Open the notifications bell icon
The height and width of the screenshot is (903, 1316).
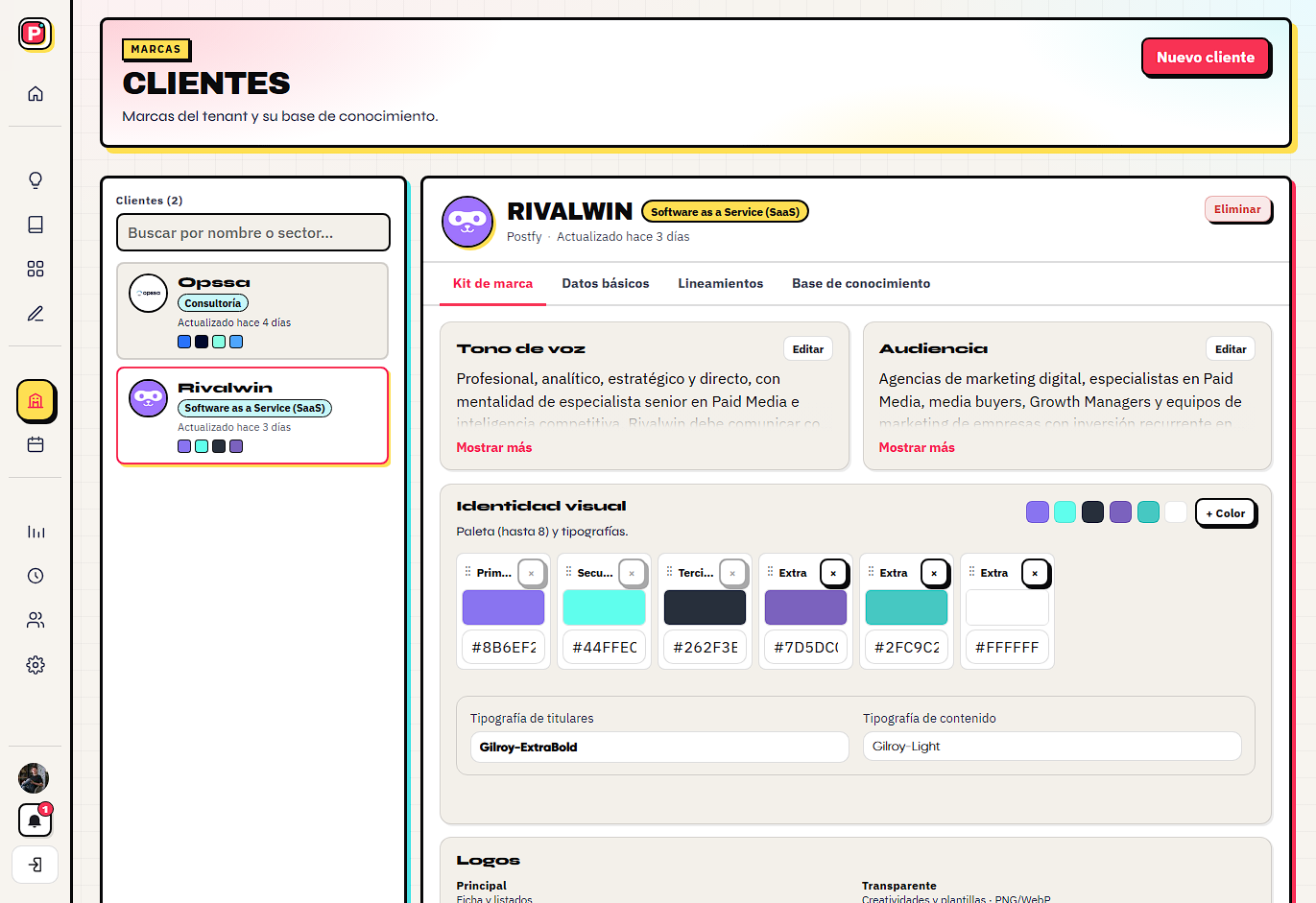click(x=35, y=820)
